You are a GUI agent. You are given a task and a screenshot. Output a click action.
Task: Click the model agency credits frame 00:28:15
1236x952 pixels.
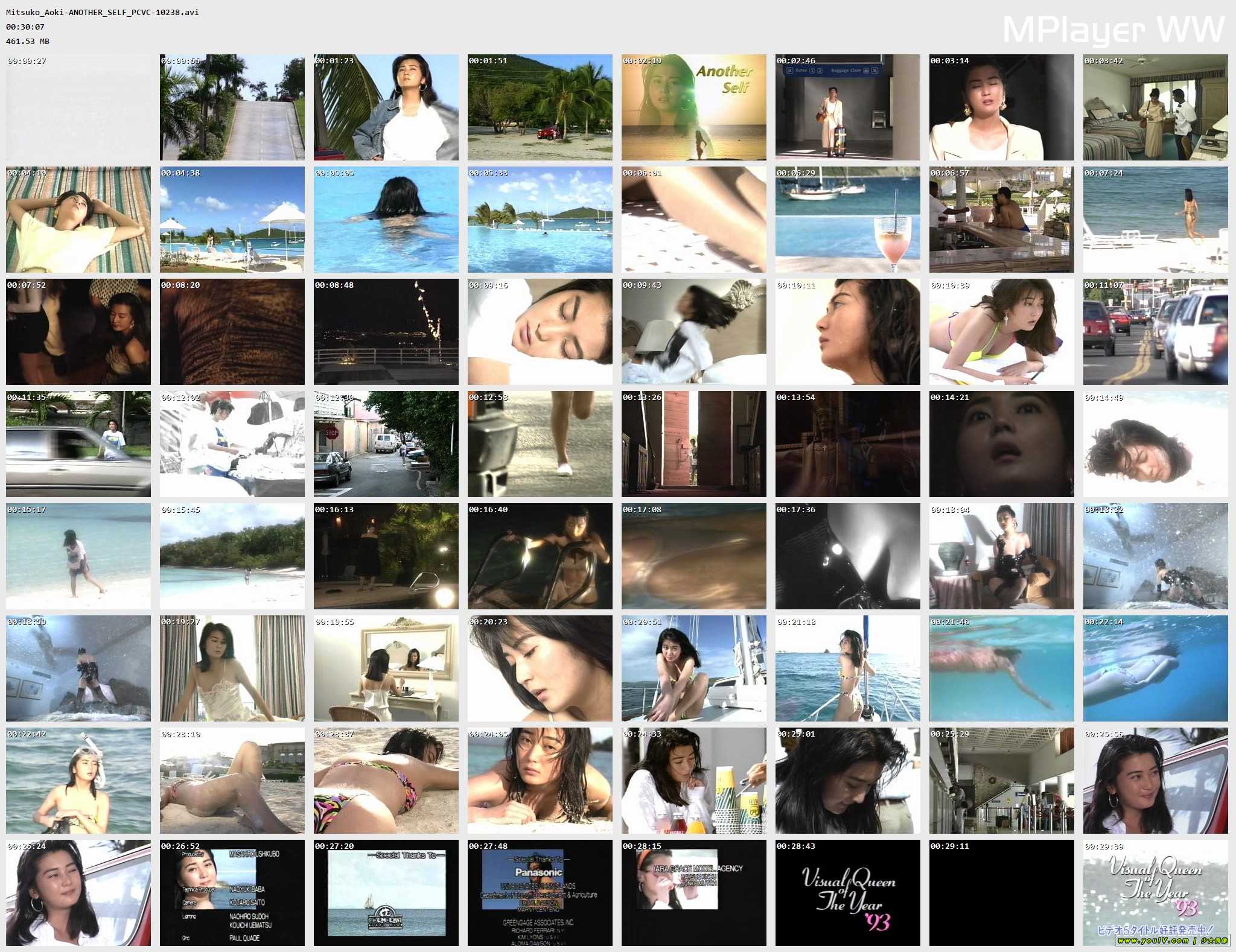point(694,893)
